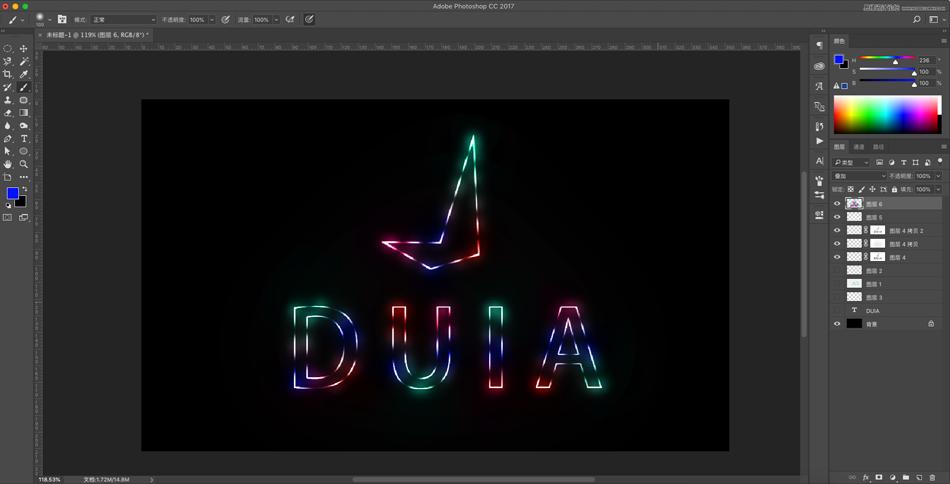
Task: Hide the 图层 4 拷贝 2 layer
Action: coord(837,230)
